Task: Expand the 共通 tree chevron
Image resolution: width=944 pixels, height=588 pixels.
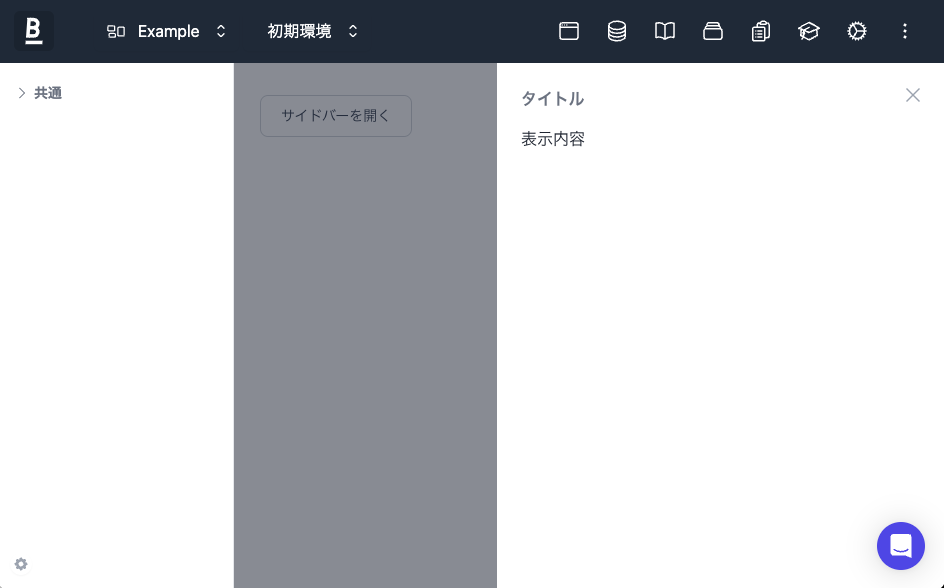Action: (22, 93)
